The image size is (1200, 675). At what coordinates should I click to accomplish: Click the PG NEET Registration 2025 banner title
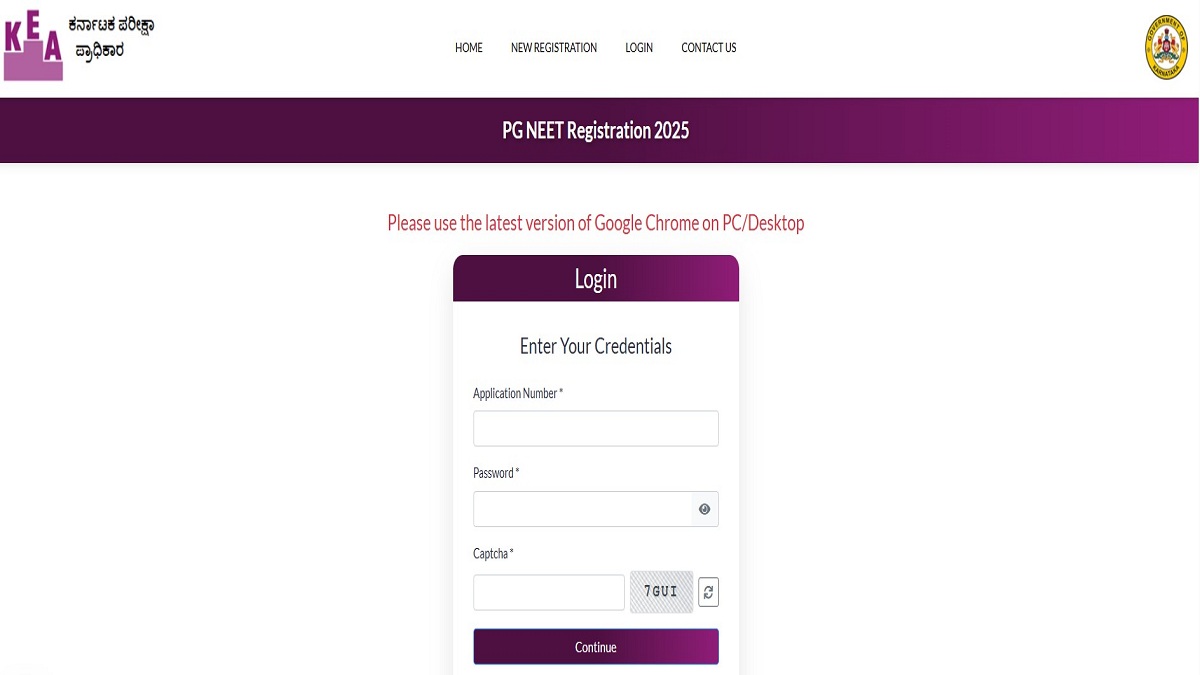coord(596,131)
